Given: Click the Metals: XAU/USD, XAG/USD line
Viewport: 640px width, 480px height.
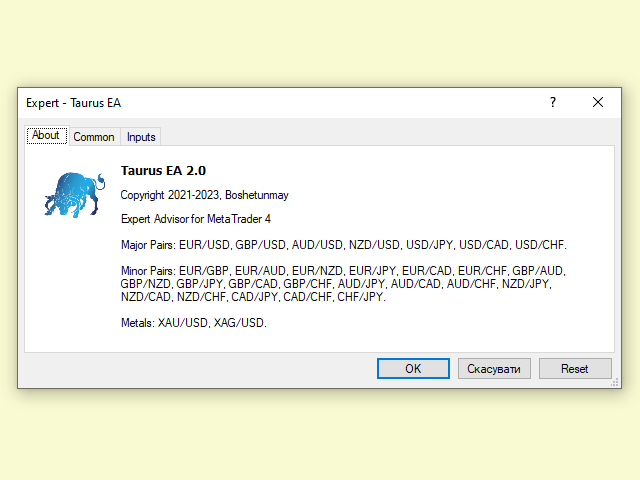Looking at the screenshot, I should click(193, 323).
